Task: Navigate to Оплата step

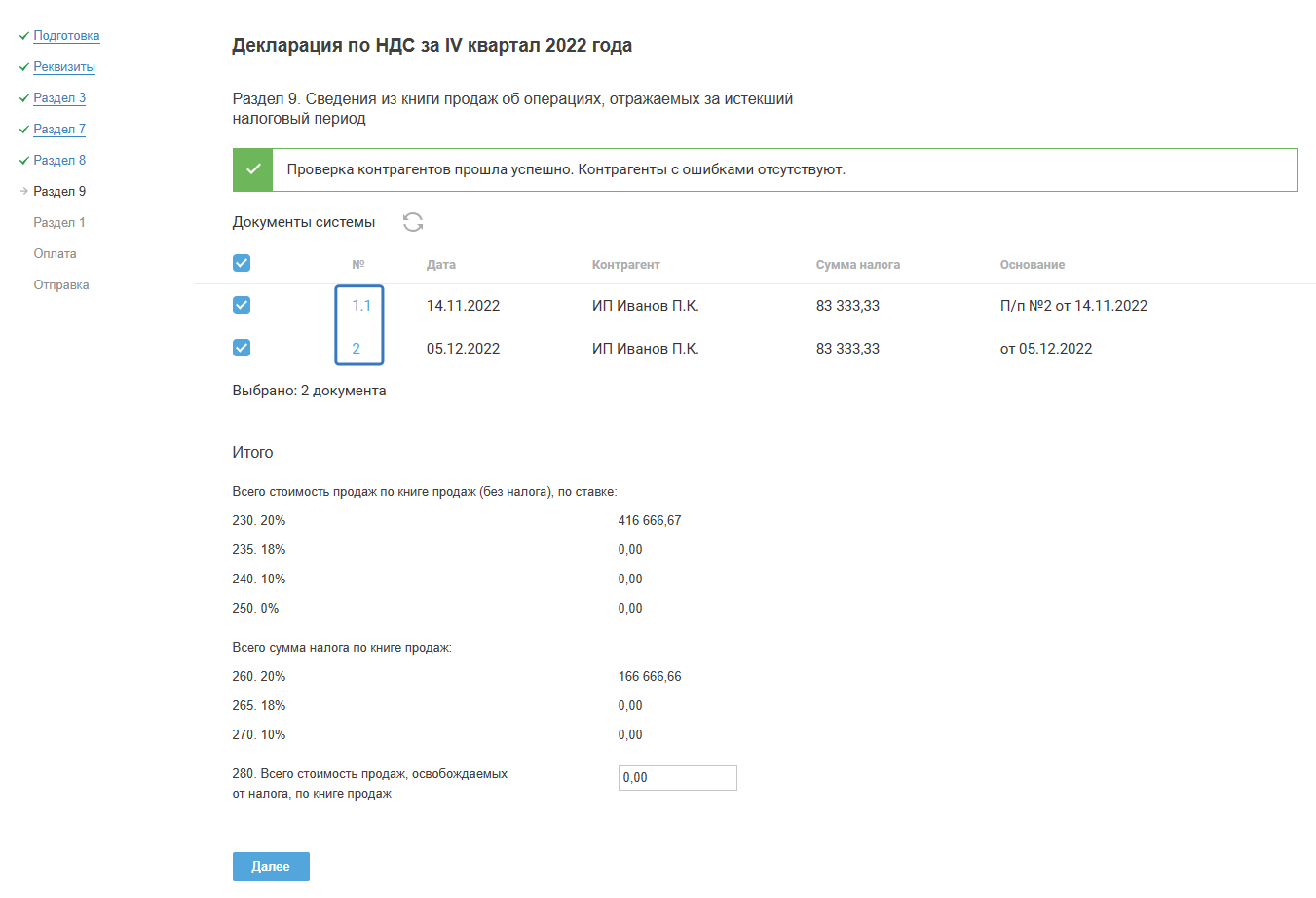Action: 55,254
